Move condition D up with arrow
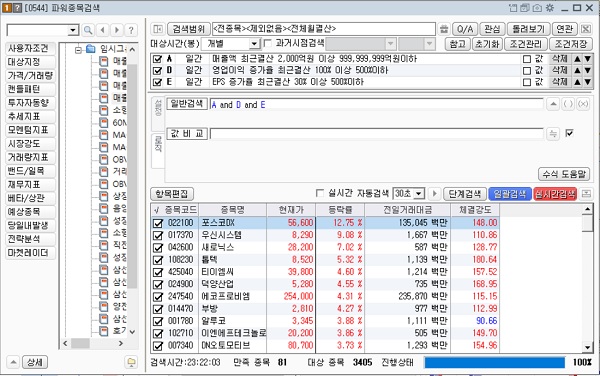 [577, 70]
